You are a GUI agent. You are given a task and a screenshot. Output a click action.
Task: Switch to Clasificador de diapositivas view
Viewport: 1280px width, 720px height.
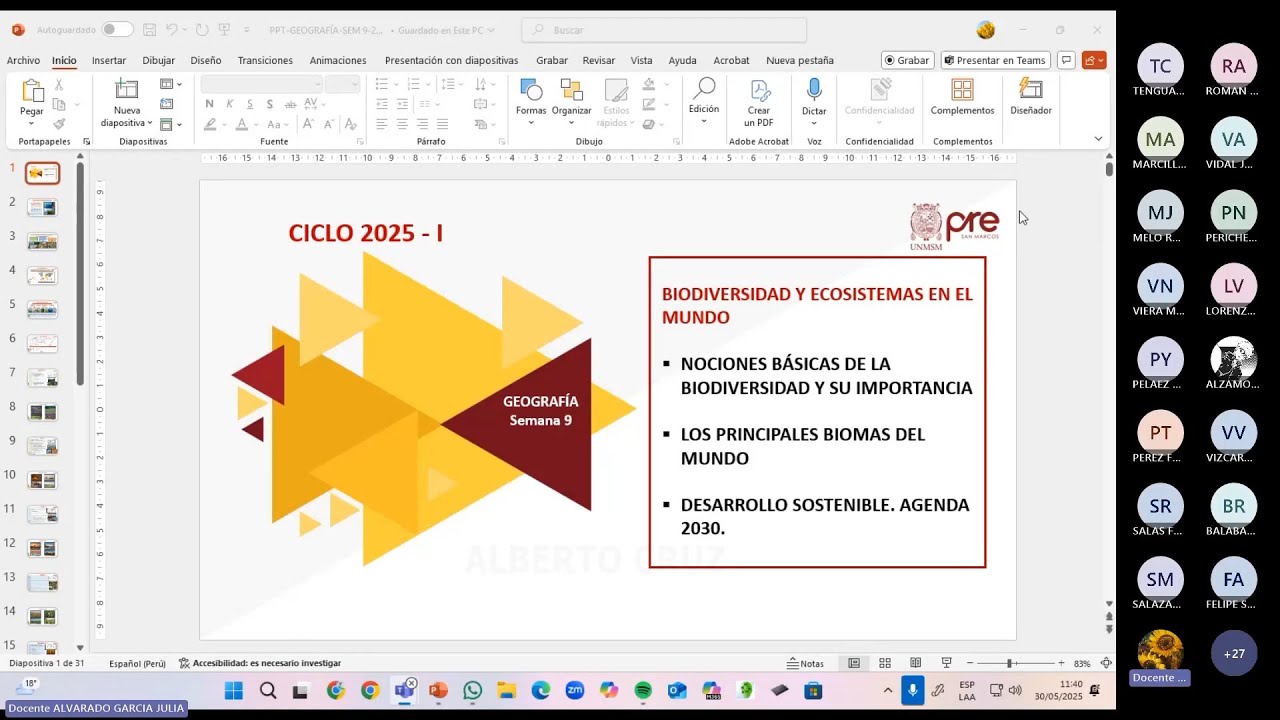point(885,663)
